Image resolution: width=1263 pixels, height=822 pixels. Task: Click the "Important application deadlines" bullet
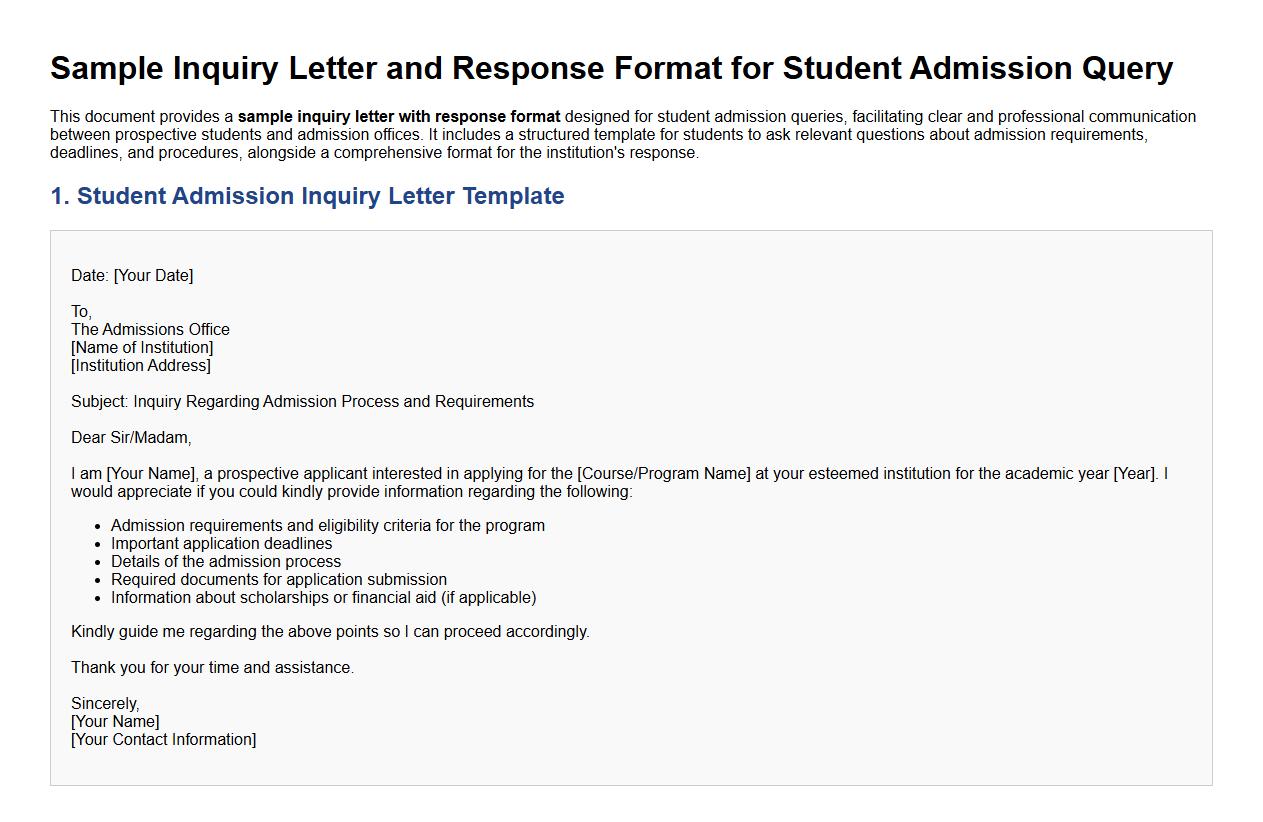pyautogui.click(x=222, y=544)
